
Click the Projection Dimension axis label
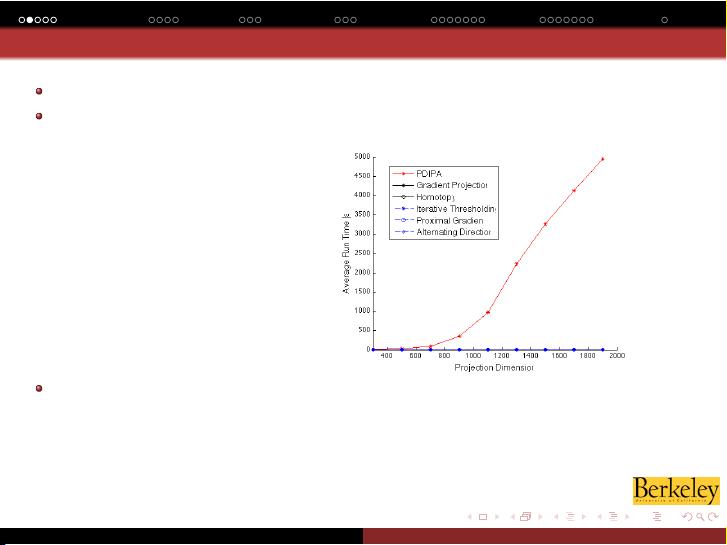pyautogui.click(x=493, y=368)
